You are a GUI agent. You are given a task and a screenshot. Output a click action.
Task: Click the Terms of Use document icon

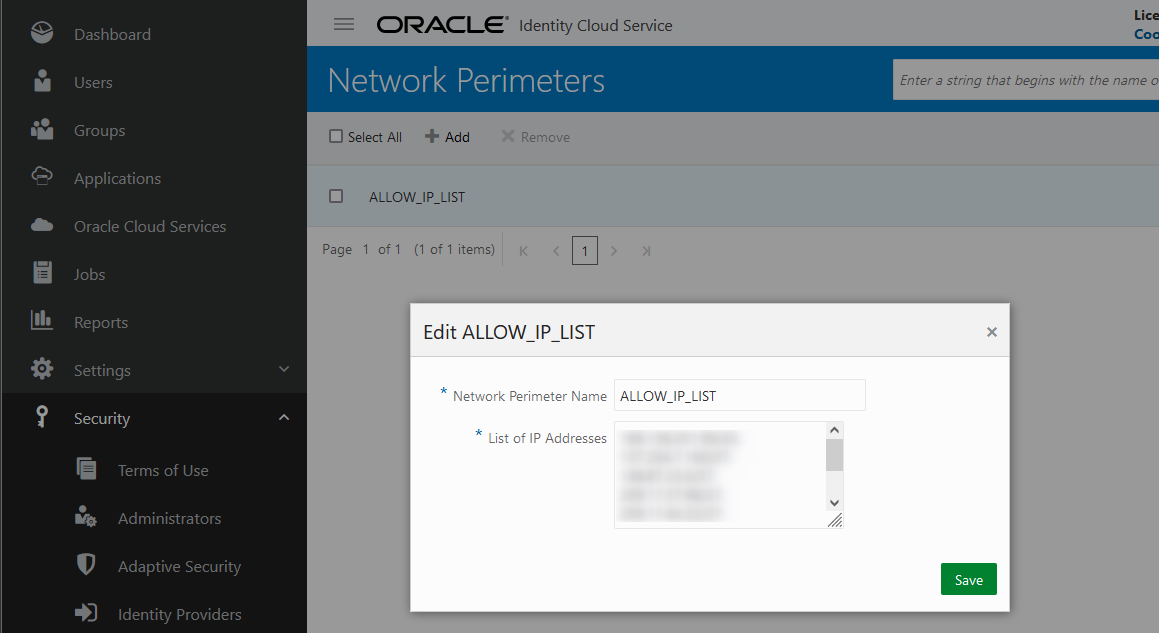coord(86,469)
